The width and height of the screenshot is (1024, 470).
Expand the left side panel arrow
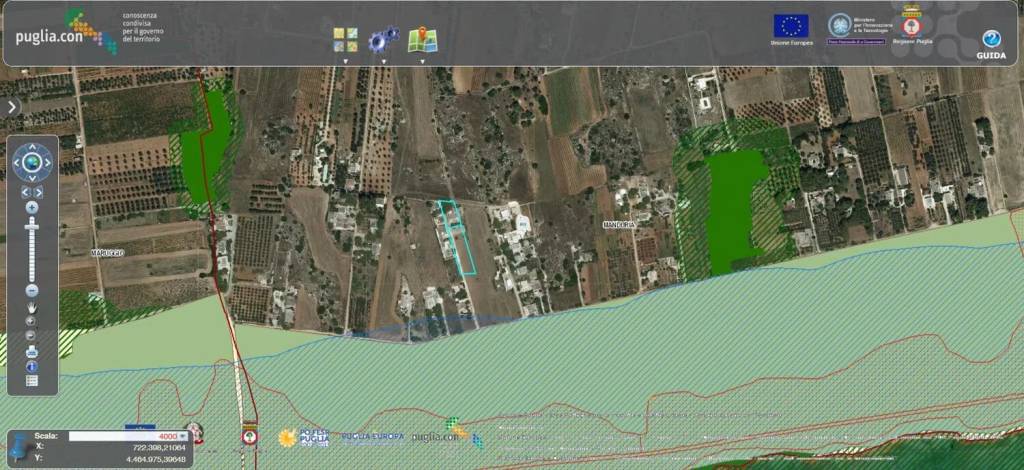pyautogui.click(x=12, y=106)
